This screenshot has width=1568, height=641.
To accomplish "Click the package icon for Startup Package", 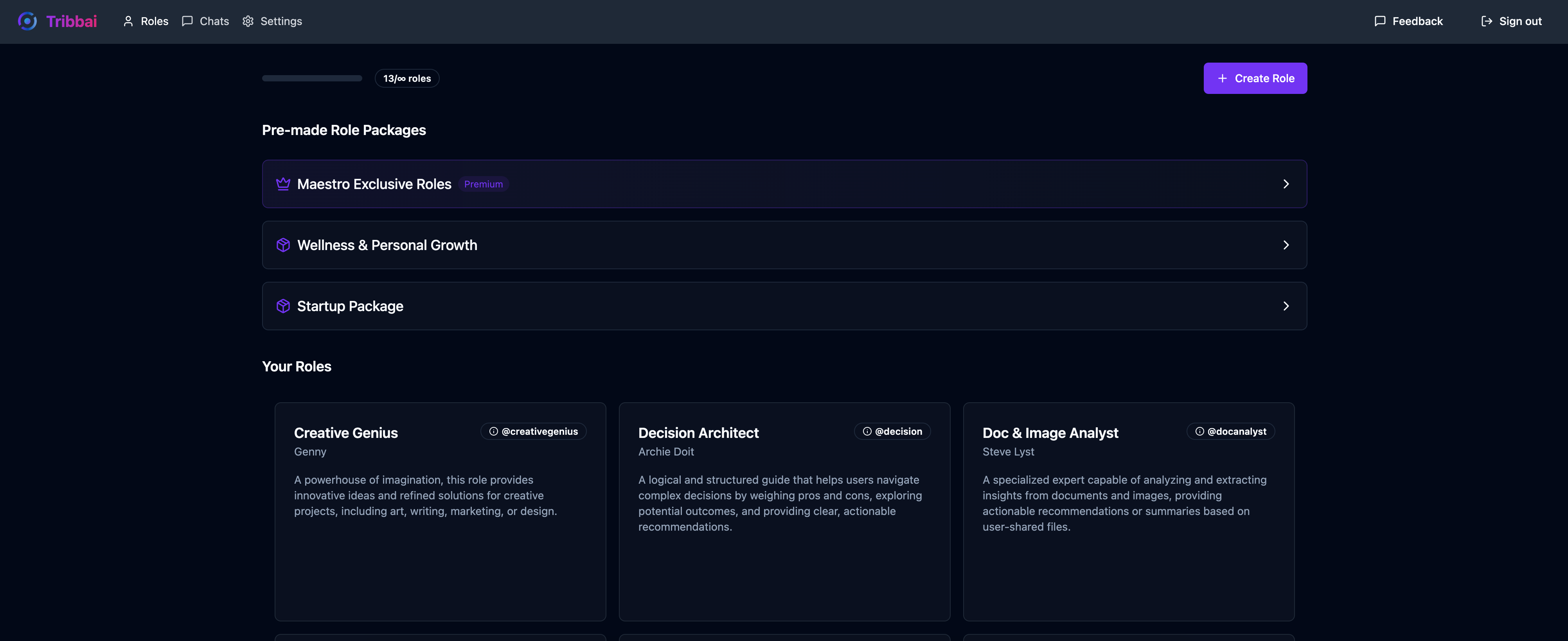I will coord(283,306).
